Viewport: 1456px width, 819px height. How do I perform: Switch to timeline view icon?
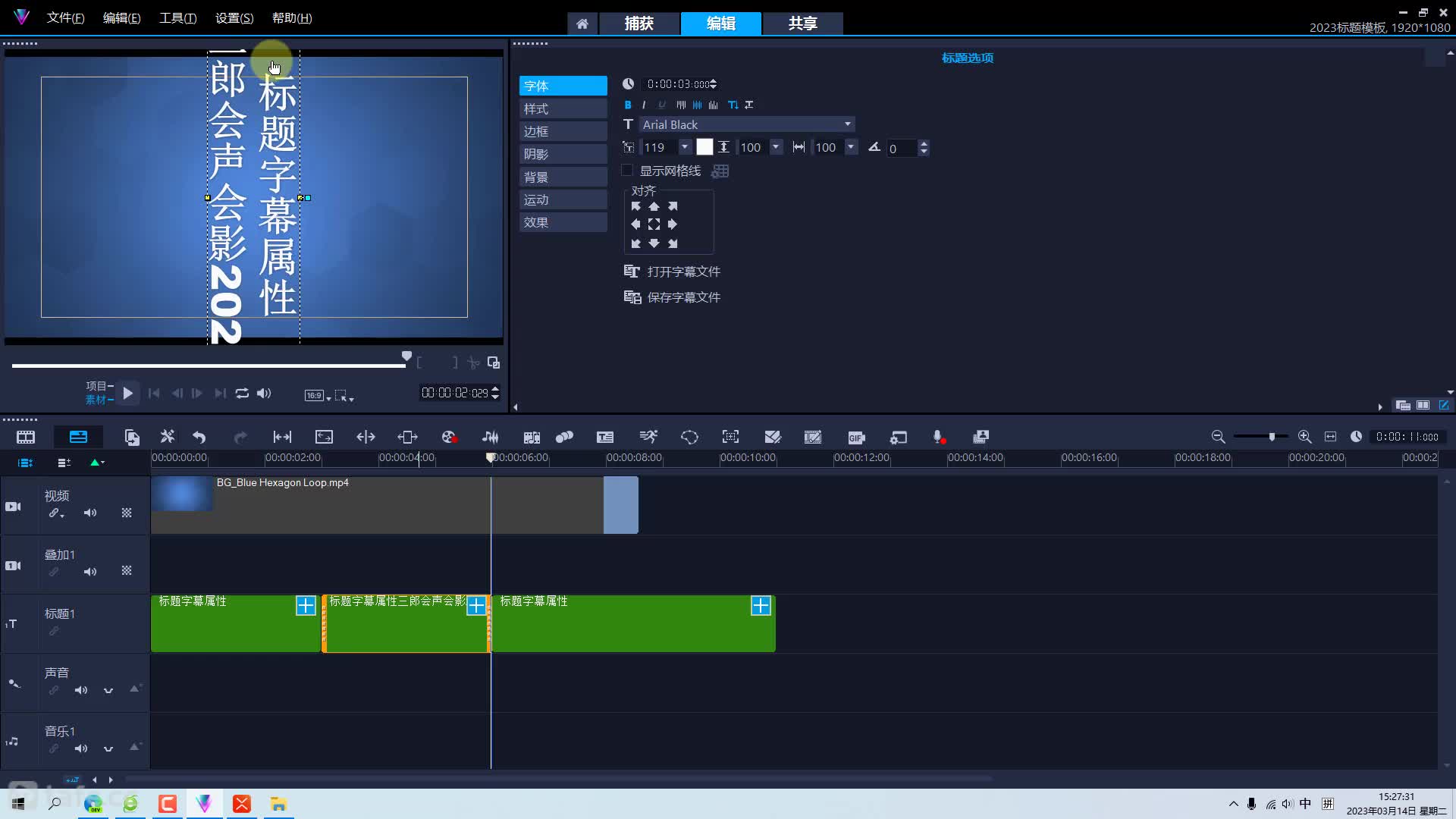78,437
